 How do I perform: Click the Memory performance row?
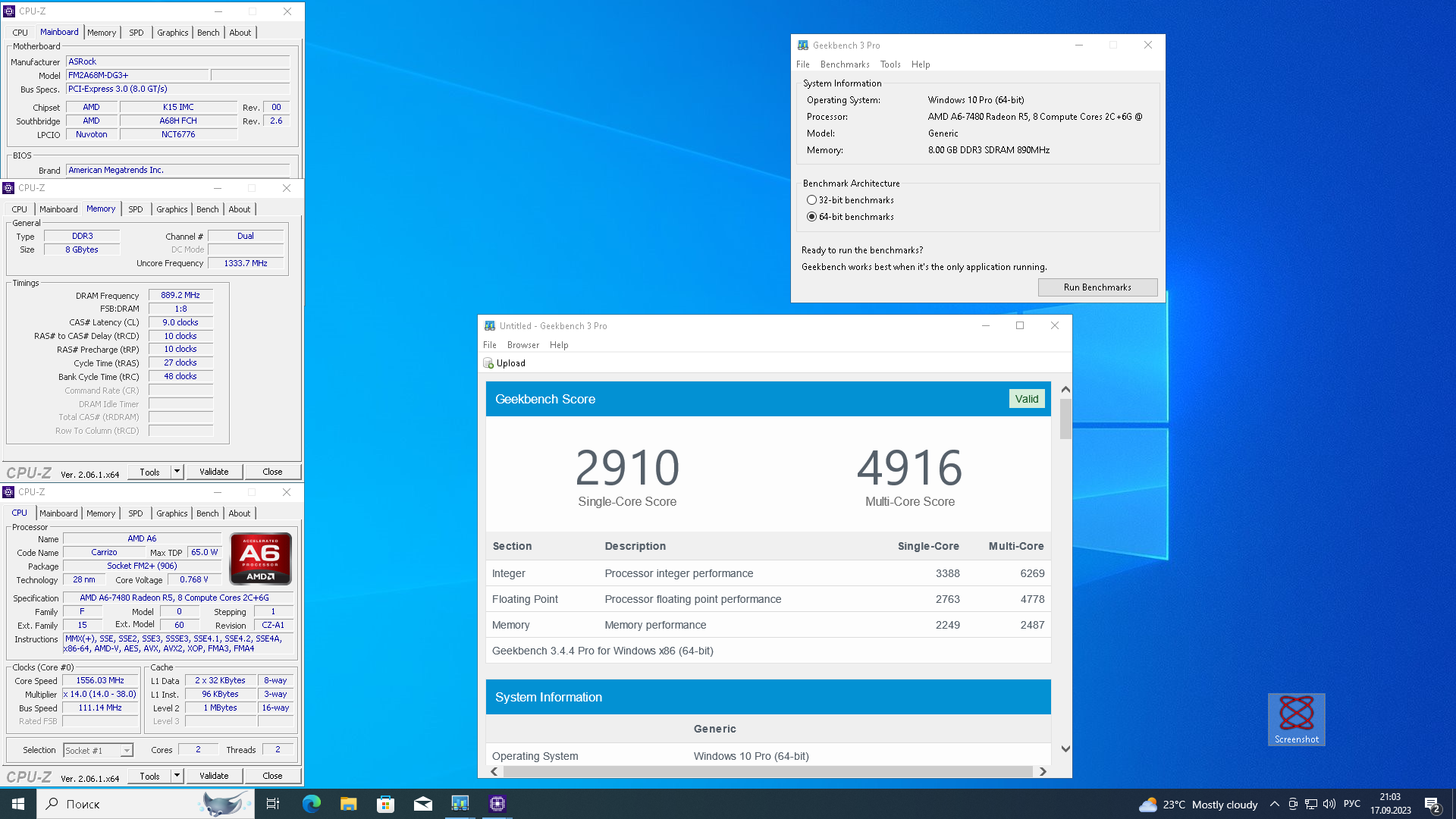click(x=768, y=625)
